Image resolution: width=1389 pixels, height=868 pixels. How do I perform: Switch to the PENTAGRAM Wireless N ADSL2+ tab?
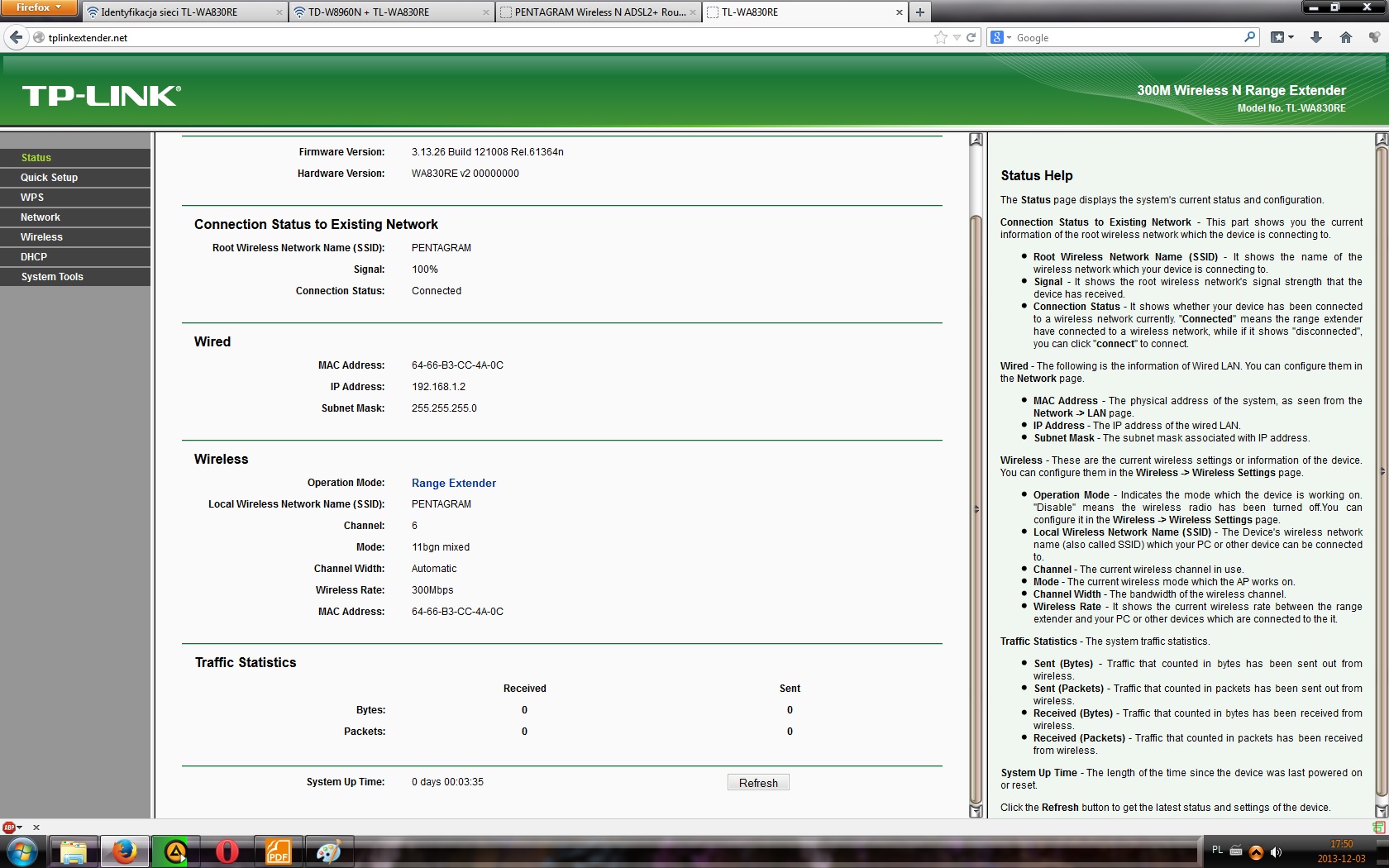(x=599, y=12)
